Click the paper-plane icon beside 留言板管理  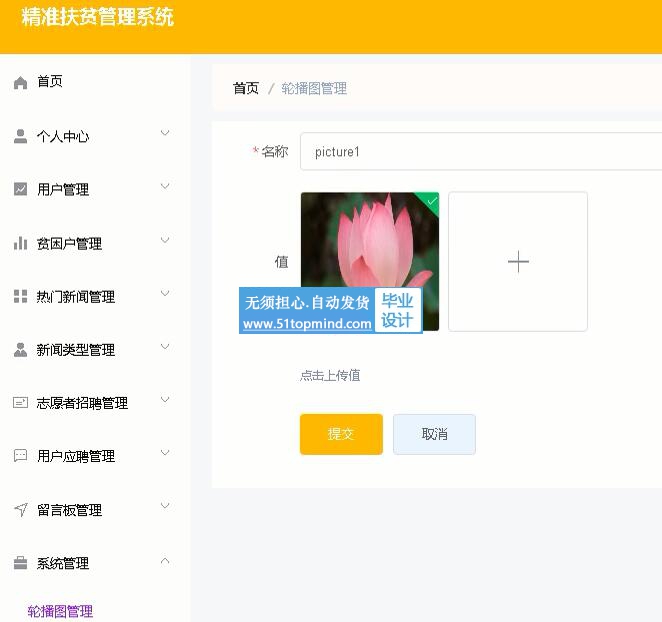pos(21,509)
